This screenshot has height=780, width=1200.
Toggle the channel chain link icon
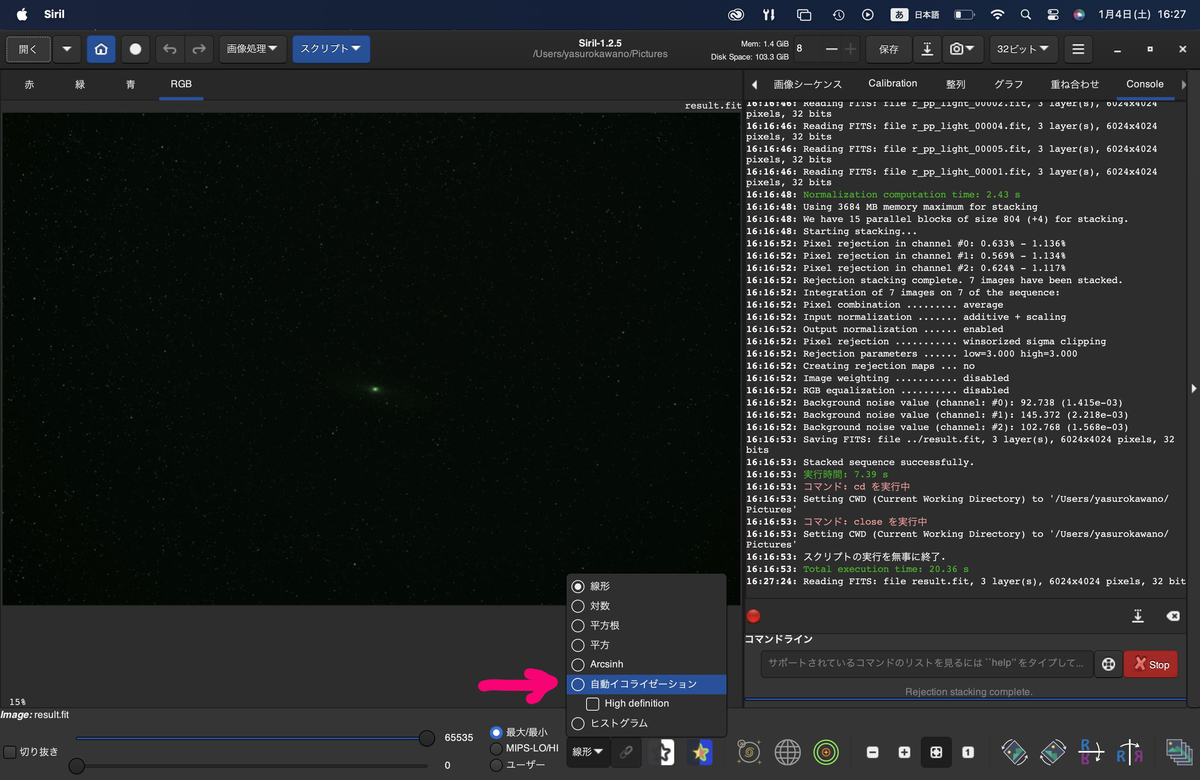click(x=626, y=751)
